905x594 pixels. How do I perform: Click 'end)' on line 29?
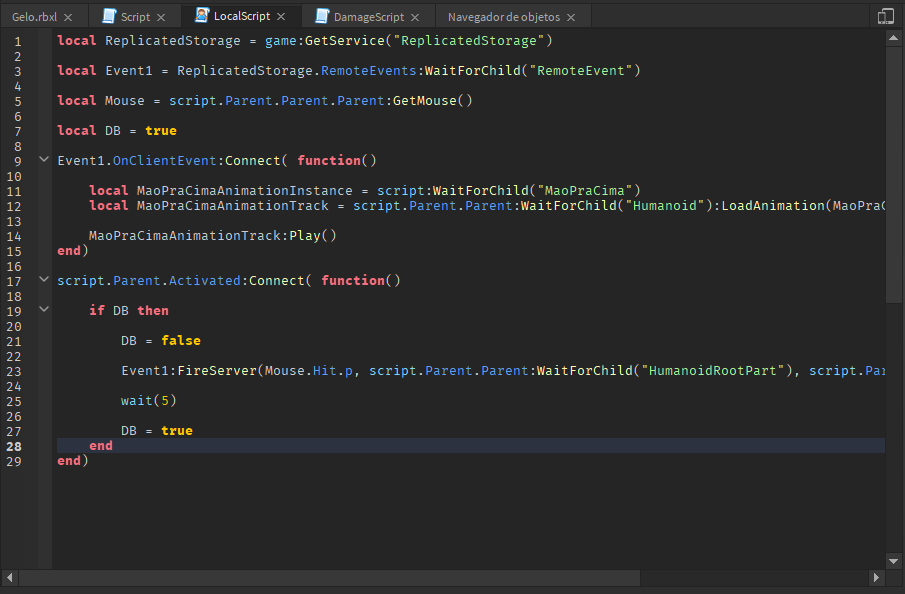tap(73, 461)
